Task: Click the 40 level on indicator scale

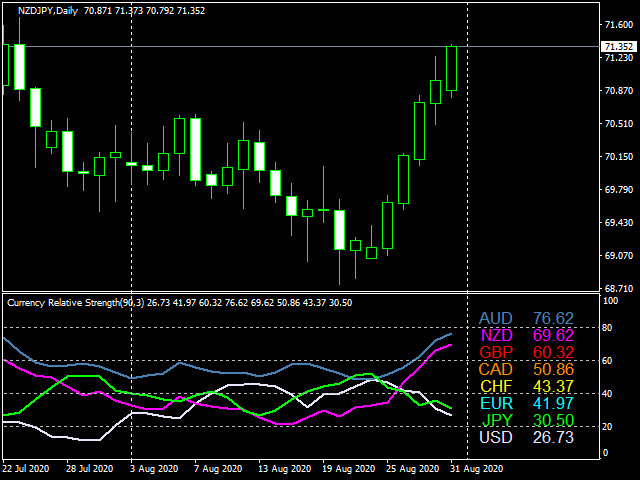Action: click(607, 394)
